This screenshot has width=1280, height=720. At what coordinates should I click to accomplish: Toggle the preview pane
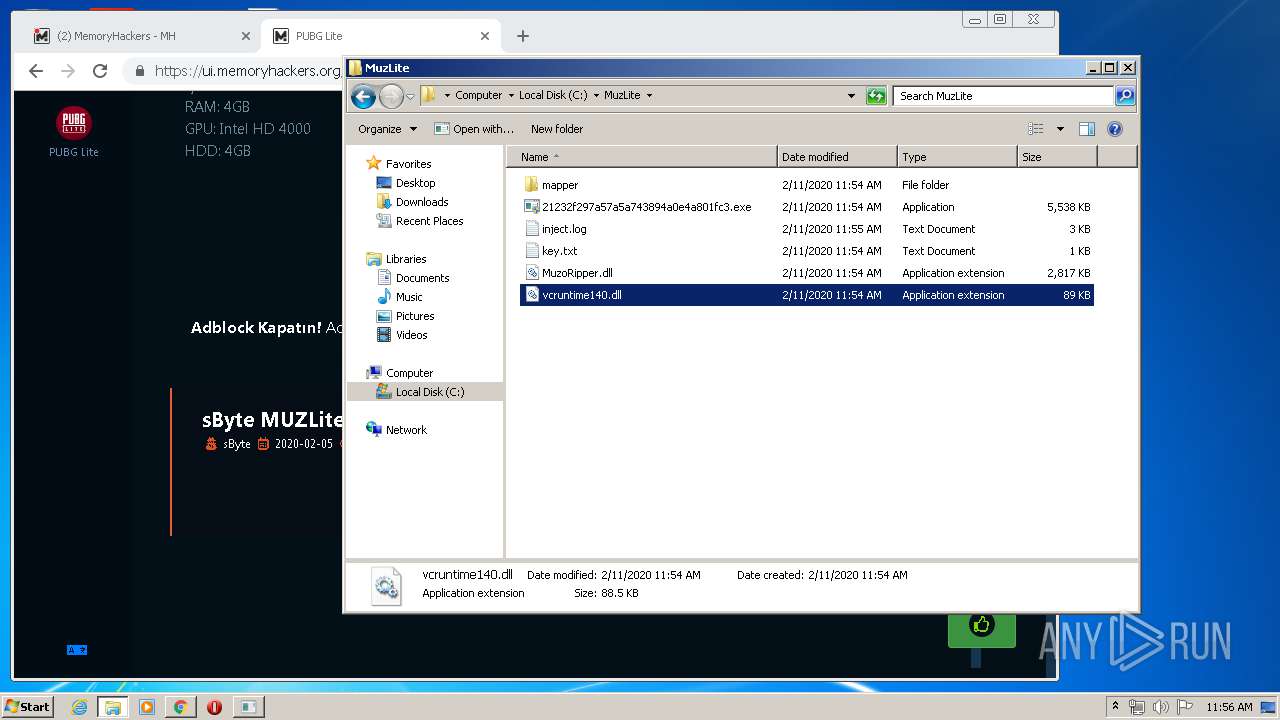1087,129
